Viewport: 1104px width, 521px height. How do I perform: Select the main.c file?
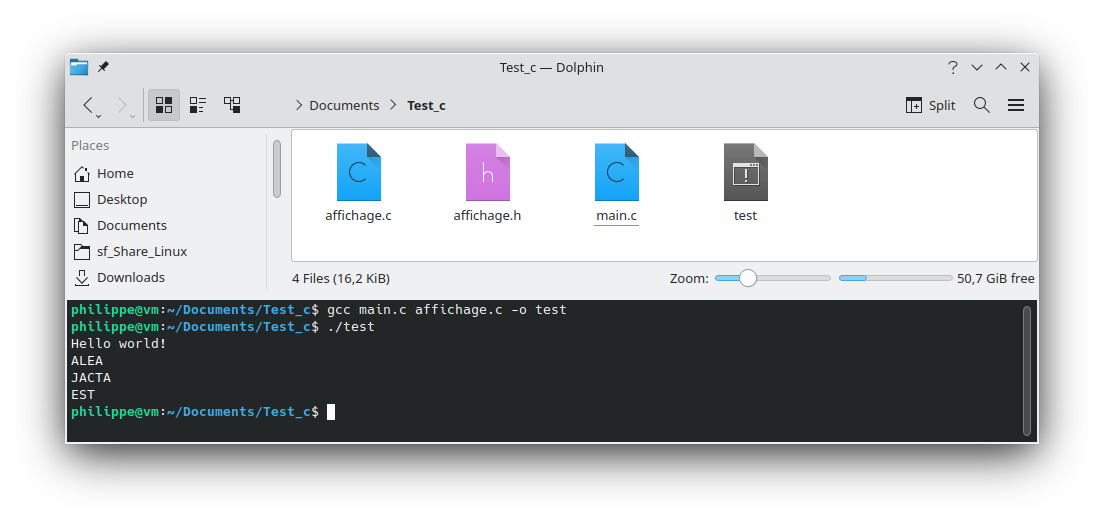click(x=616, y=182)
